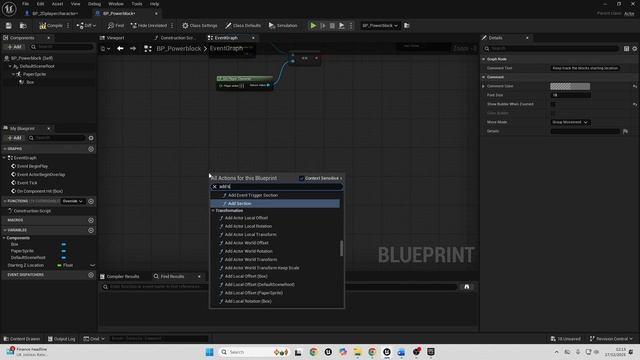Open Class Settings

(x=200, y=26)
